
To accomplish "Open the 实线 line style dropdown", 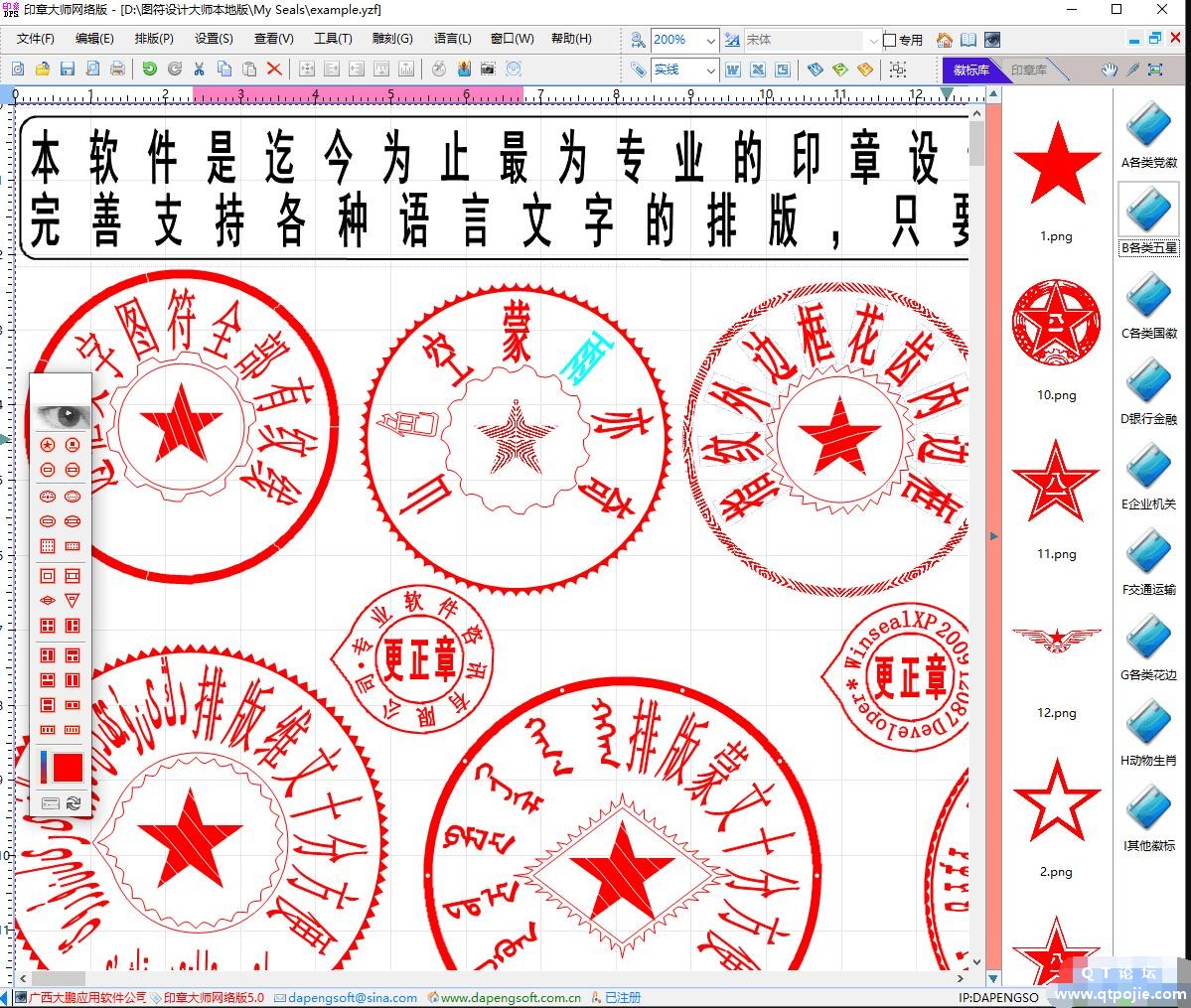I will point(710,70).
